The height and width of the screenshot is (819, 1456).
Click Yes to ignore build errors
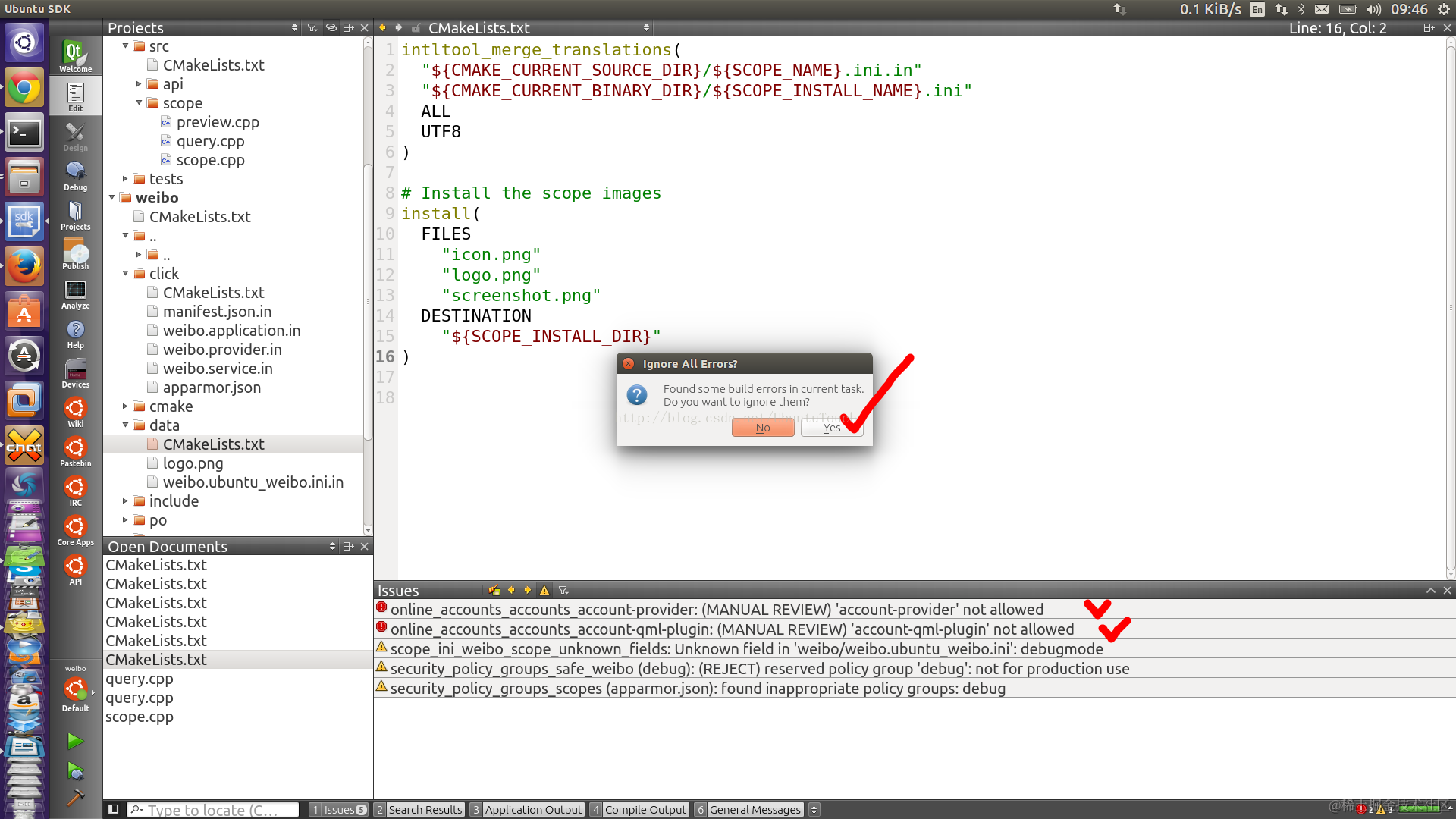pyautogui.click(x=832, y=428)
